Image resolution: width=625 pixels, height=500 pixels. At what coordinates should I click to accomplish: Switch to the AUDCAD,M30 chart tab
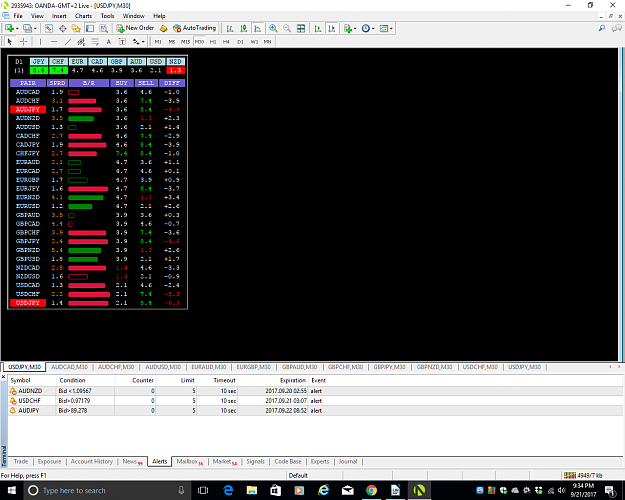coord(69,367)
